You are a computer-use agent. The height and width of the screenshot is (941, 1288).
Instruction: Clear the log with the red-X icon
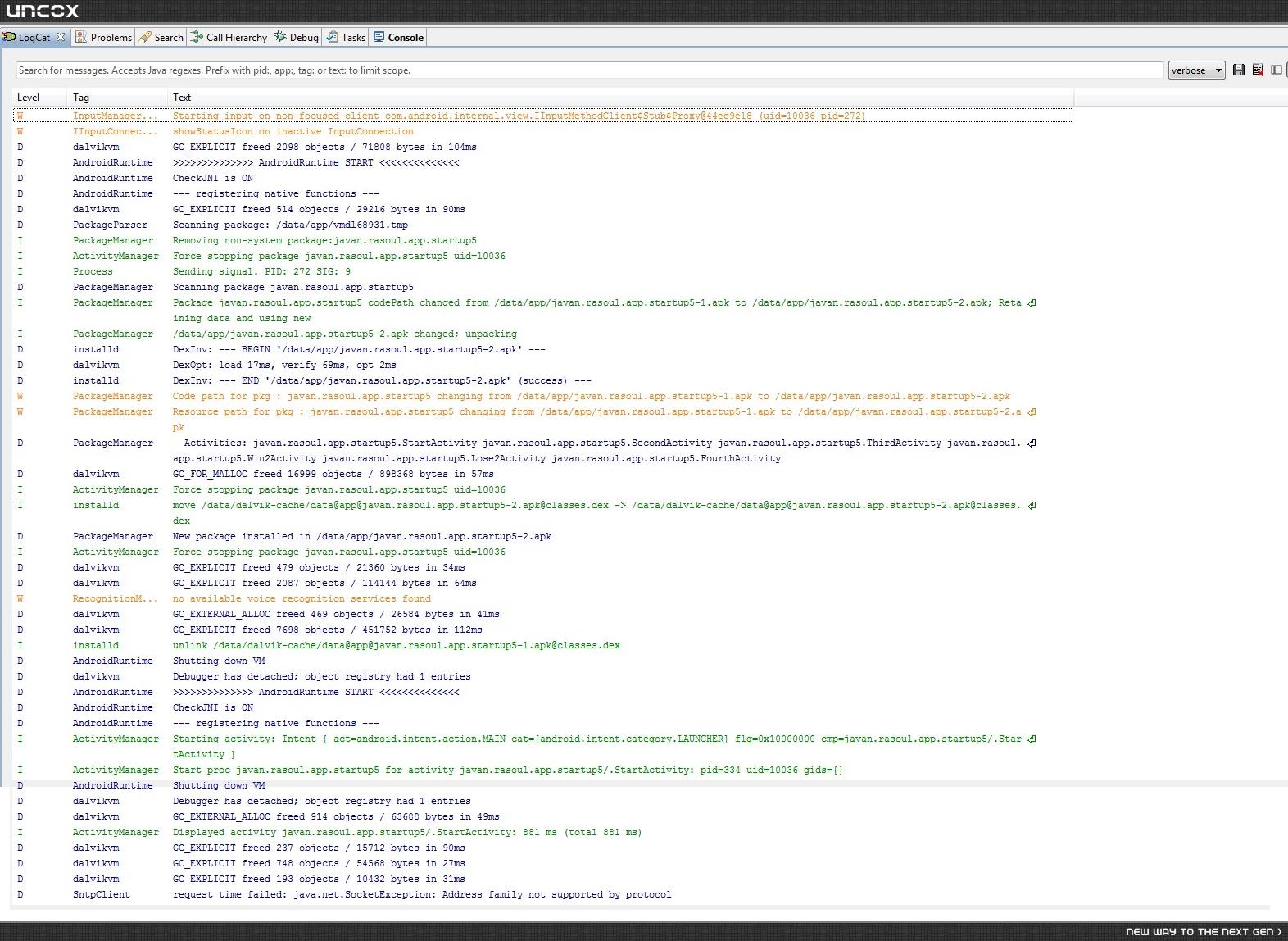(1258, 70)
